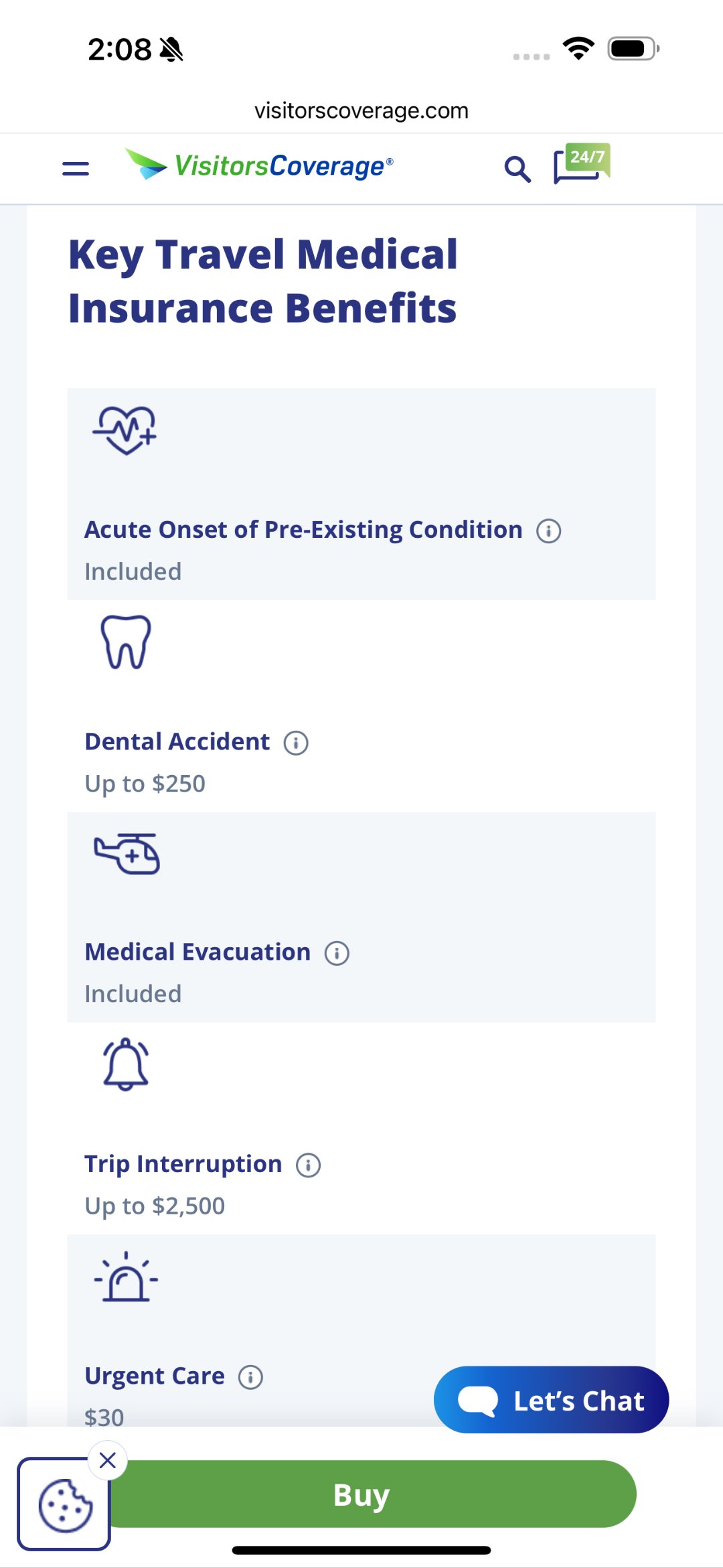
Task: Open the search magnifier icon
Action: [x=517, y=169]
